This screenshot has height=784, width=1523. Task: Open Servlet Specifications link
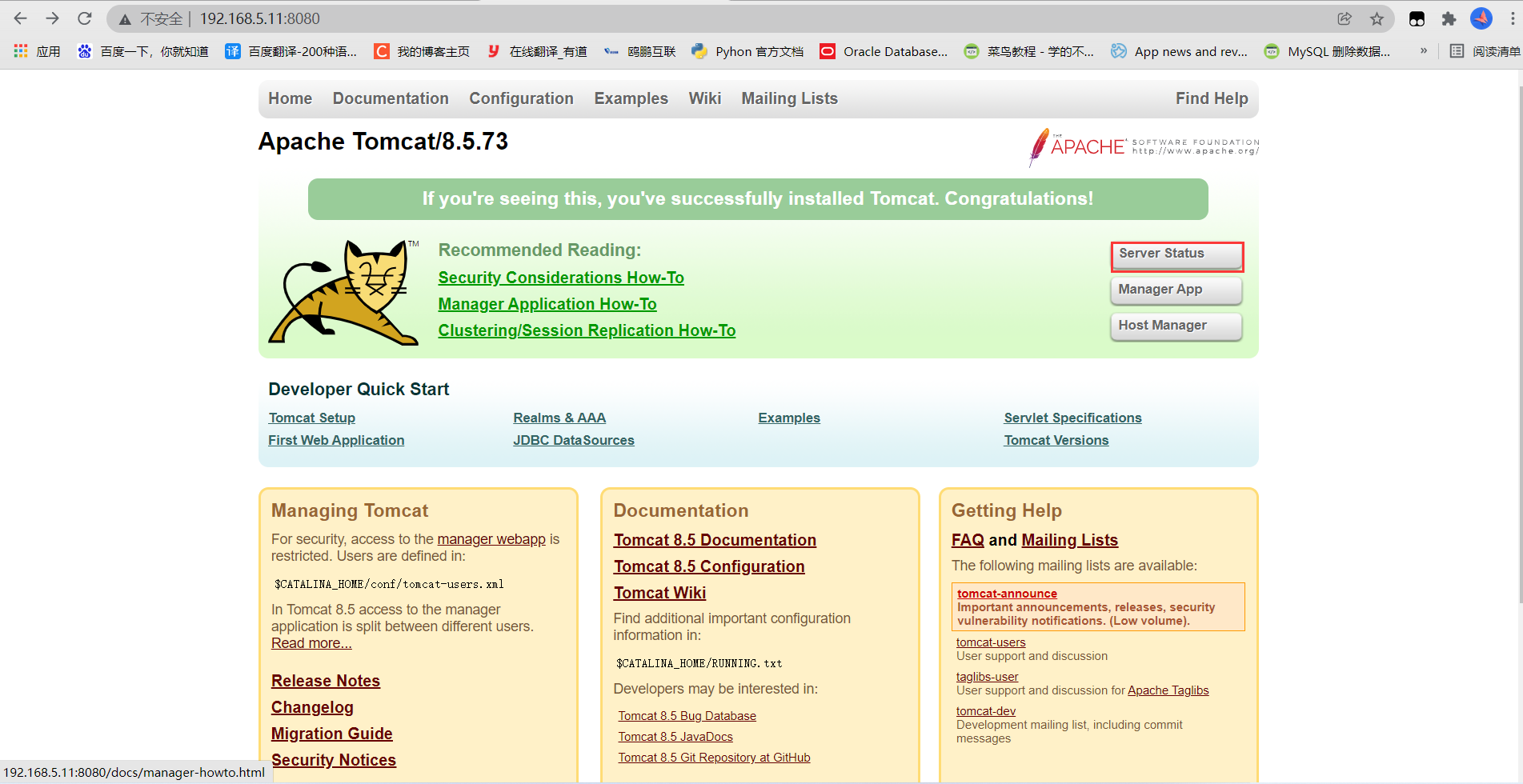[x=1073, y=418]
